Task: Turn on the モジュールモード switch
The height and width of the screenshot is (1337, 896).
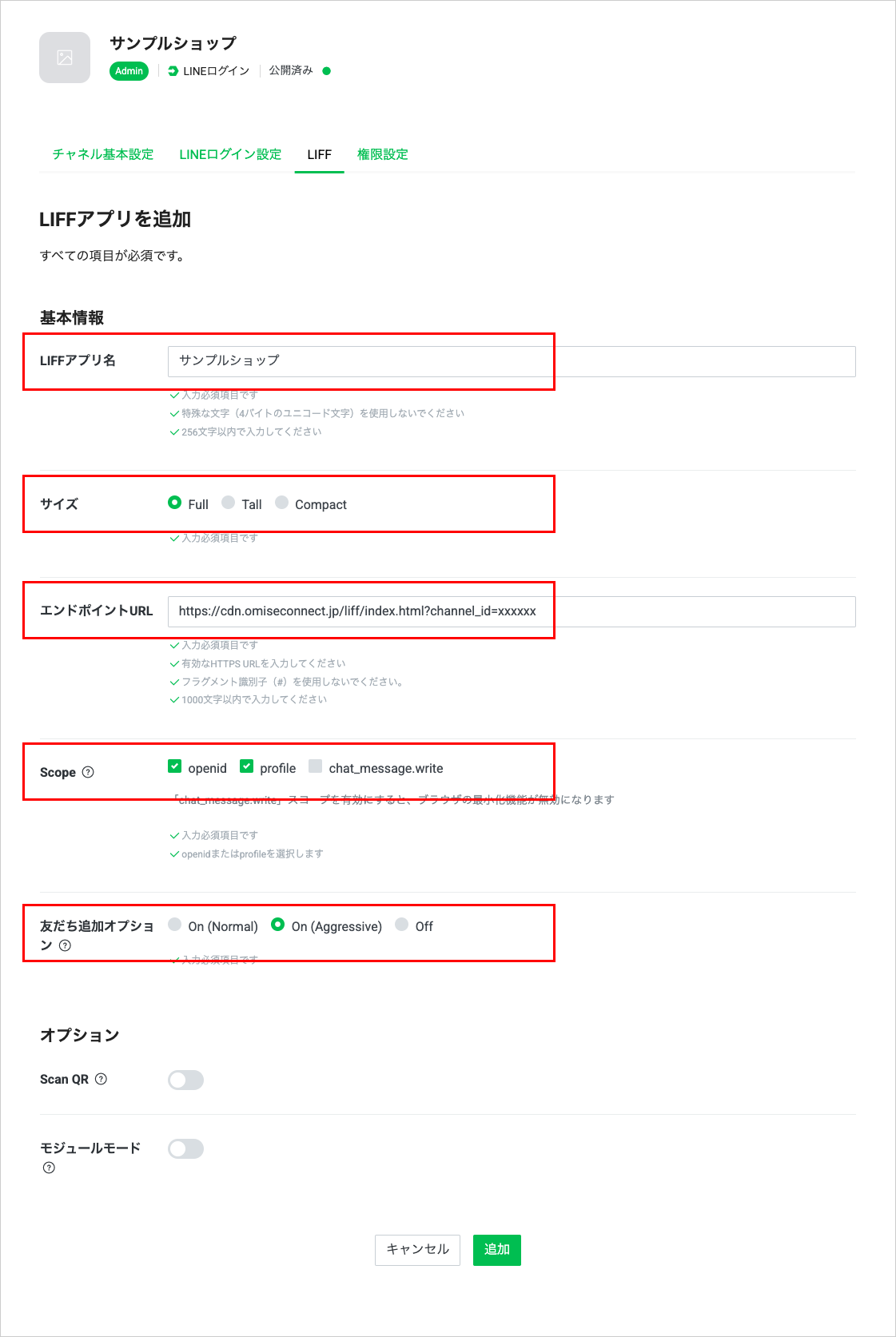Action: click(185, 1149)
